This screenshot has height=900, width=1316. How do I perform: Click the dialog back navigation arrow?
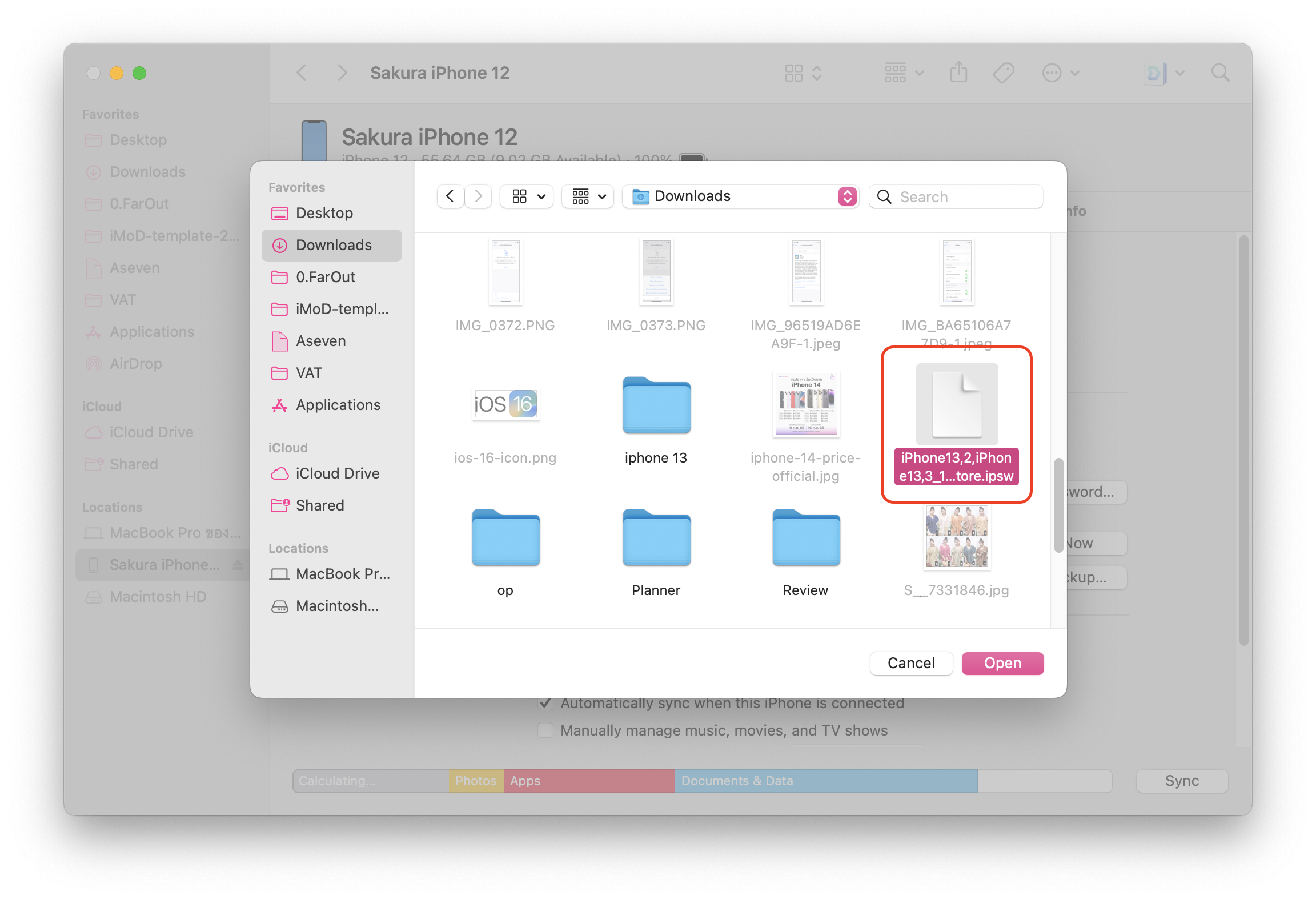point(450,196)
